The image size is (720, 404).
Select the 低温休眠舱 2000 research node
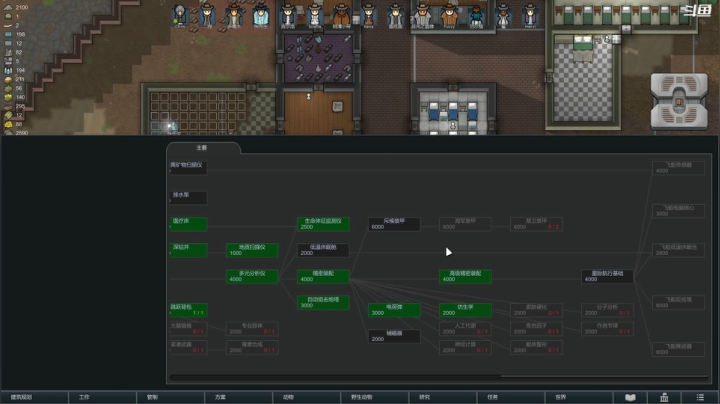click(323, 250)
